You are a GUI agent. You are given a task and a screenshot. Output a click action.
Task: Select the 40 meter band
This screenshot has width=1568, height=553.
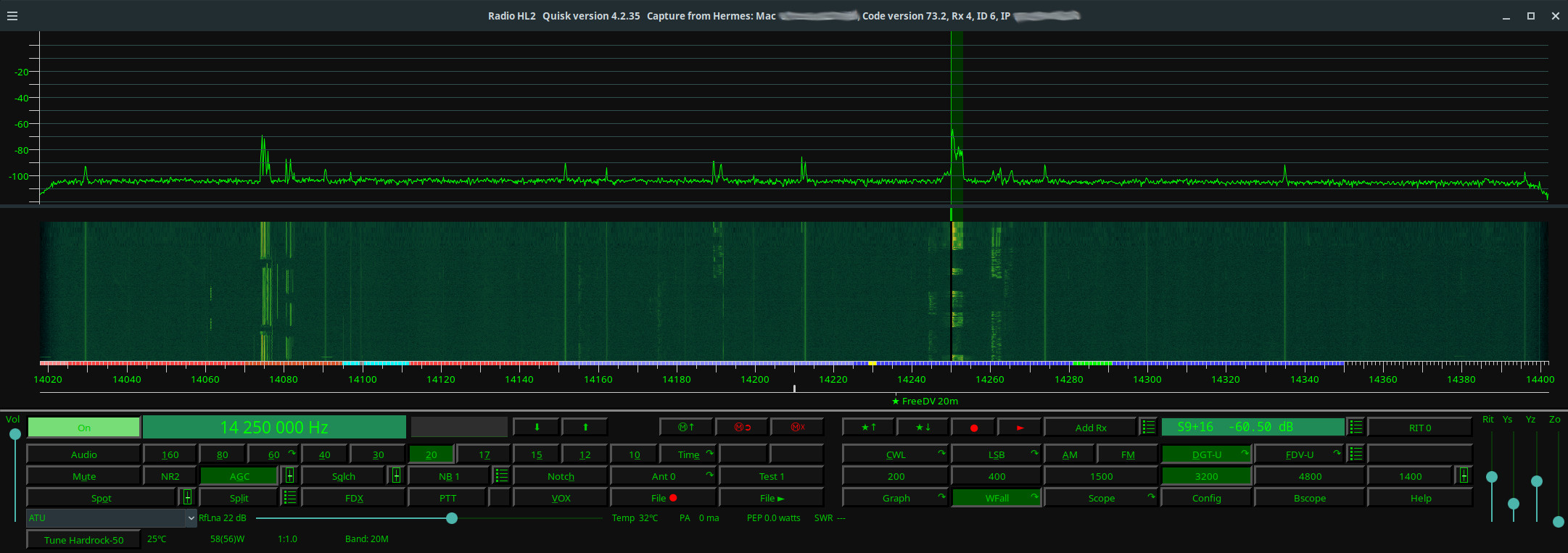click(324, 454)
